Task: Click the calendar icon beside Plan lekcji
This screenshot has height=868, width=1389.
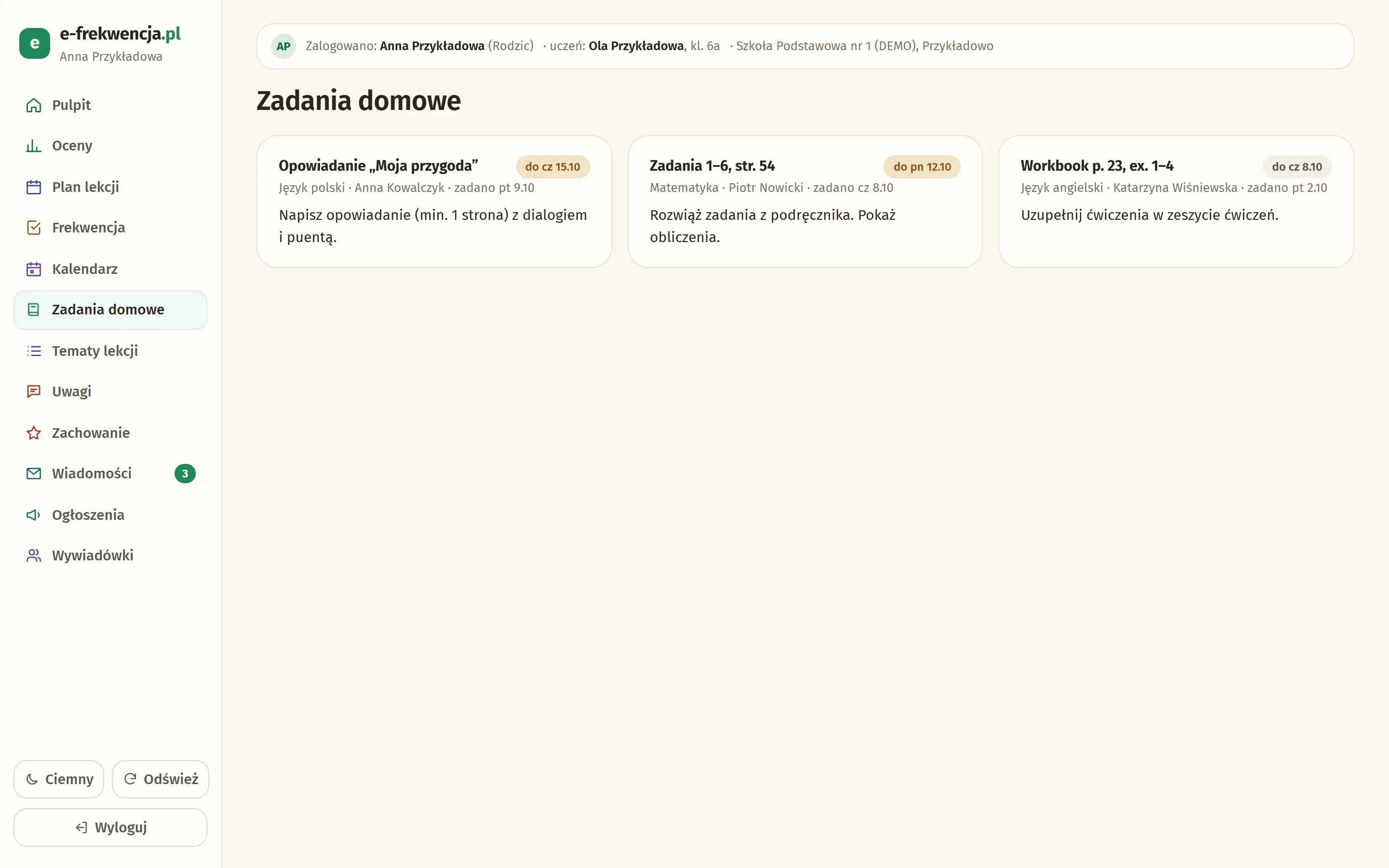Action: pyautogui.click(x=34, y=187)
